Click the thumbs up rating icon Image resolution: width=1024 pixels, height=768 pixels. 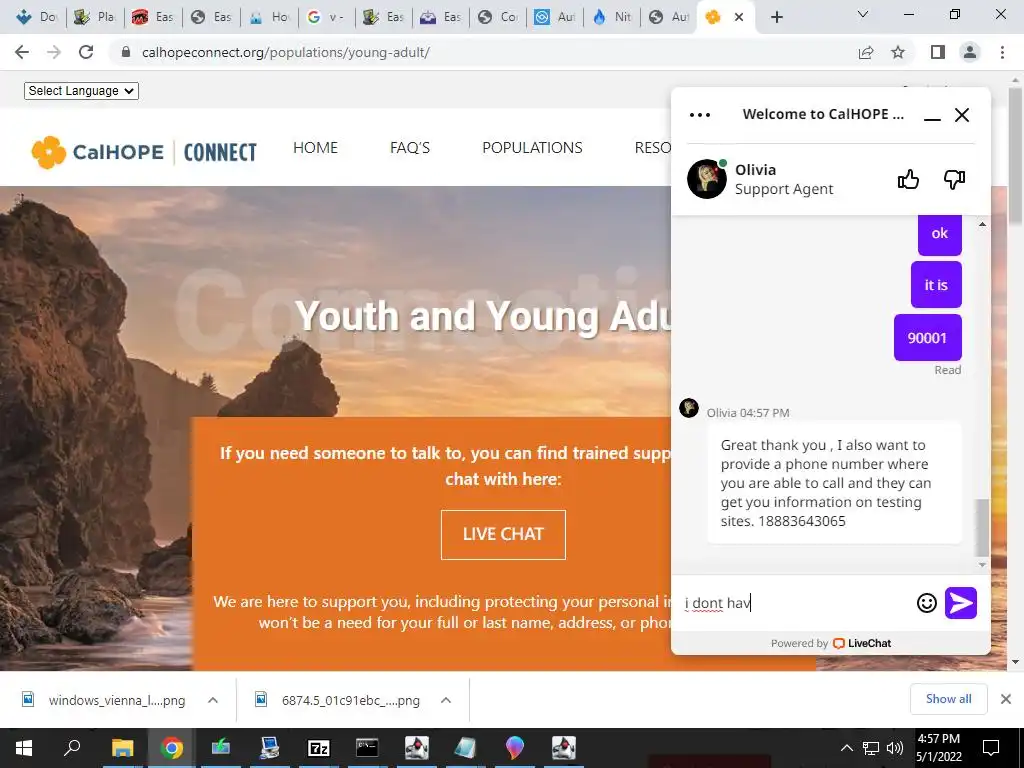(908, 179)
